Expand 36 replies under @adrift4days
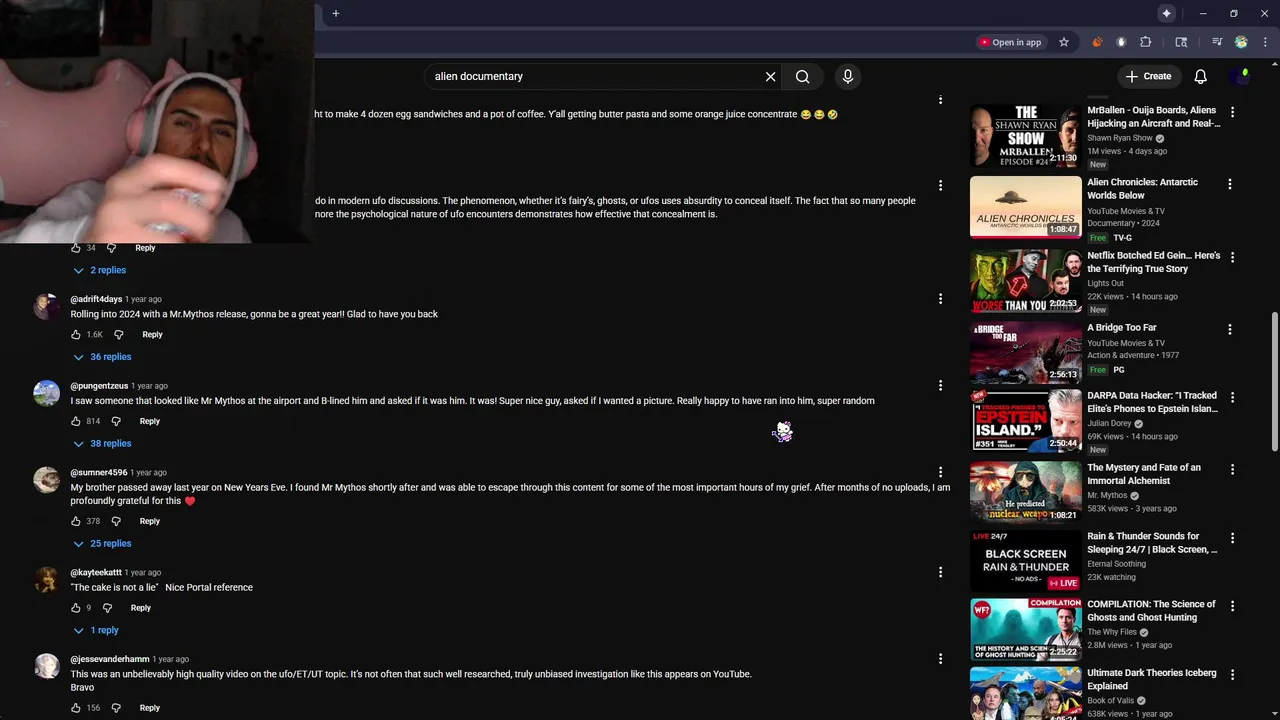The image size is (1280, 720). [102, 357]
